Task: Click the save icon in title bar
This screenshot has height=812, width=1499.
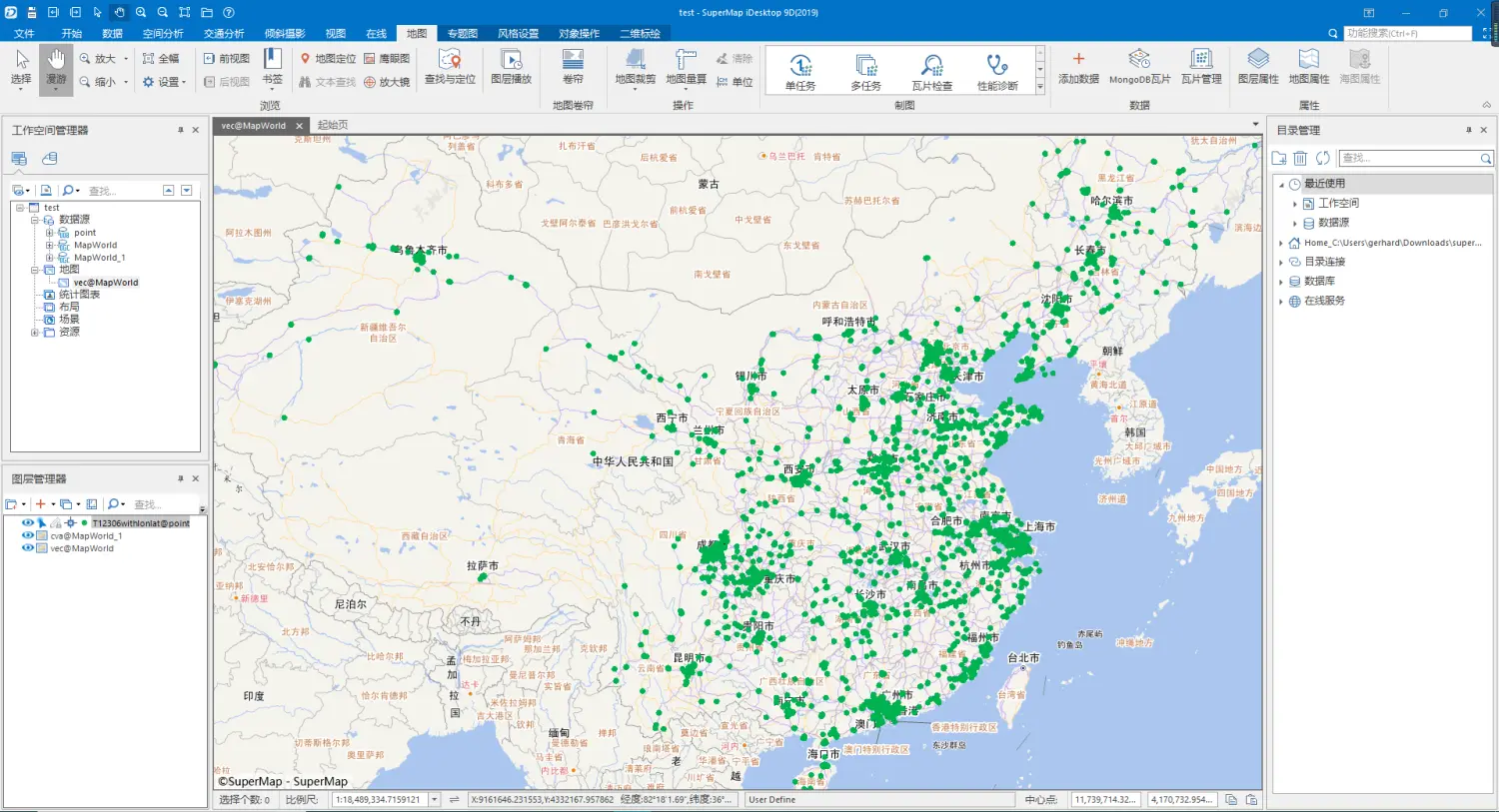Action: [x=32, y=12]
